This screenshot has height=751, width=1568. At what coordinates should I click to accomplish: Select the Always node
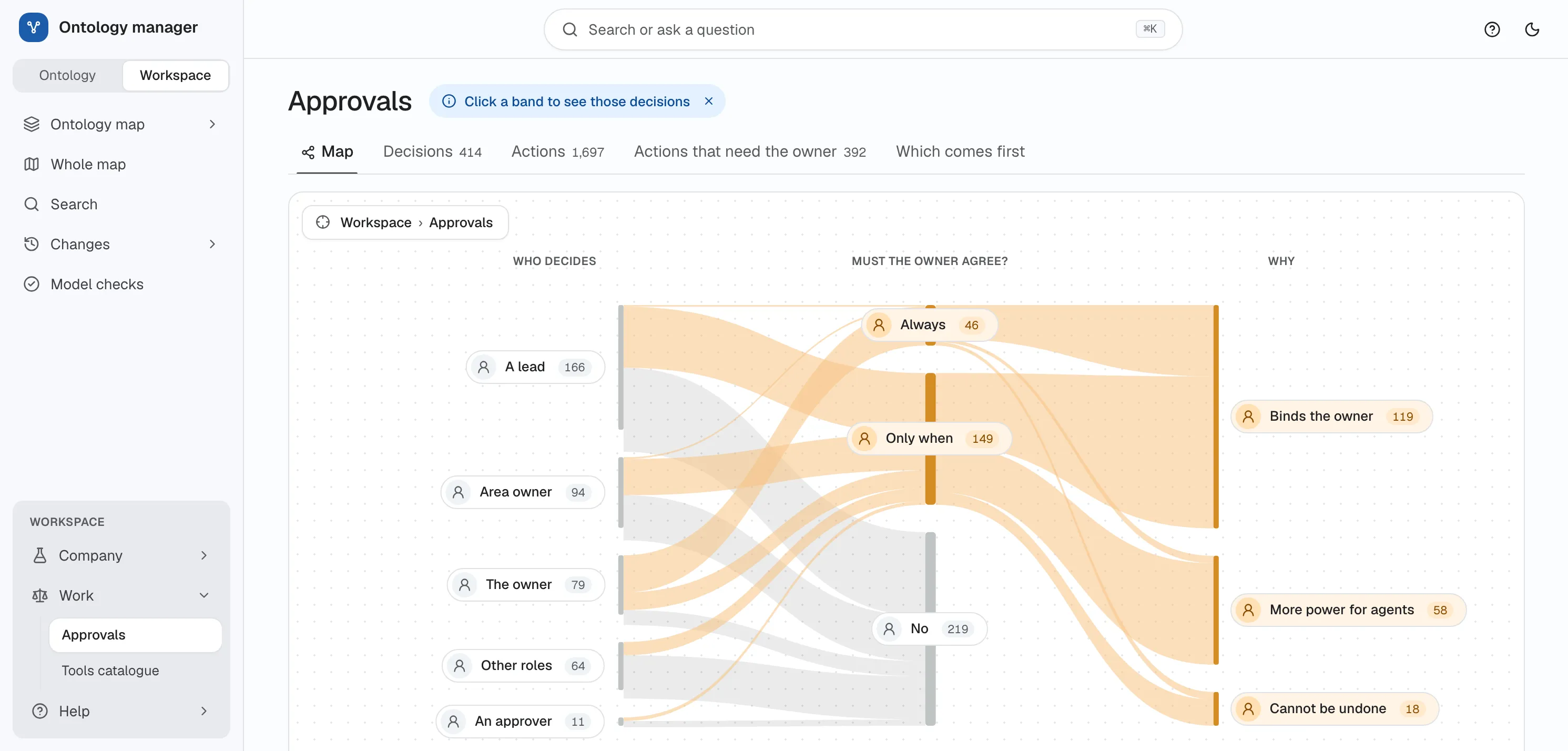[x=929, y=325]
